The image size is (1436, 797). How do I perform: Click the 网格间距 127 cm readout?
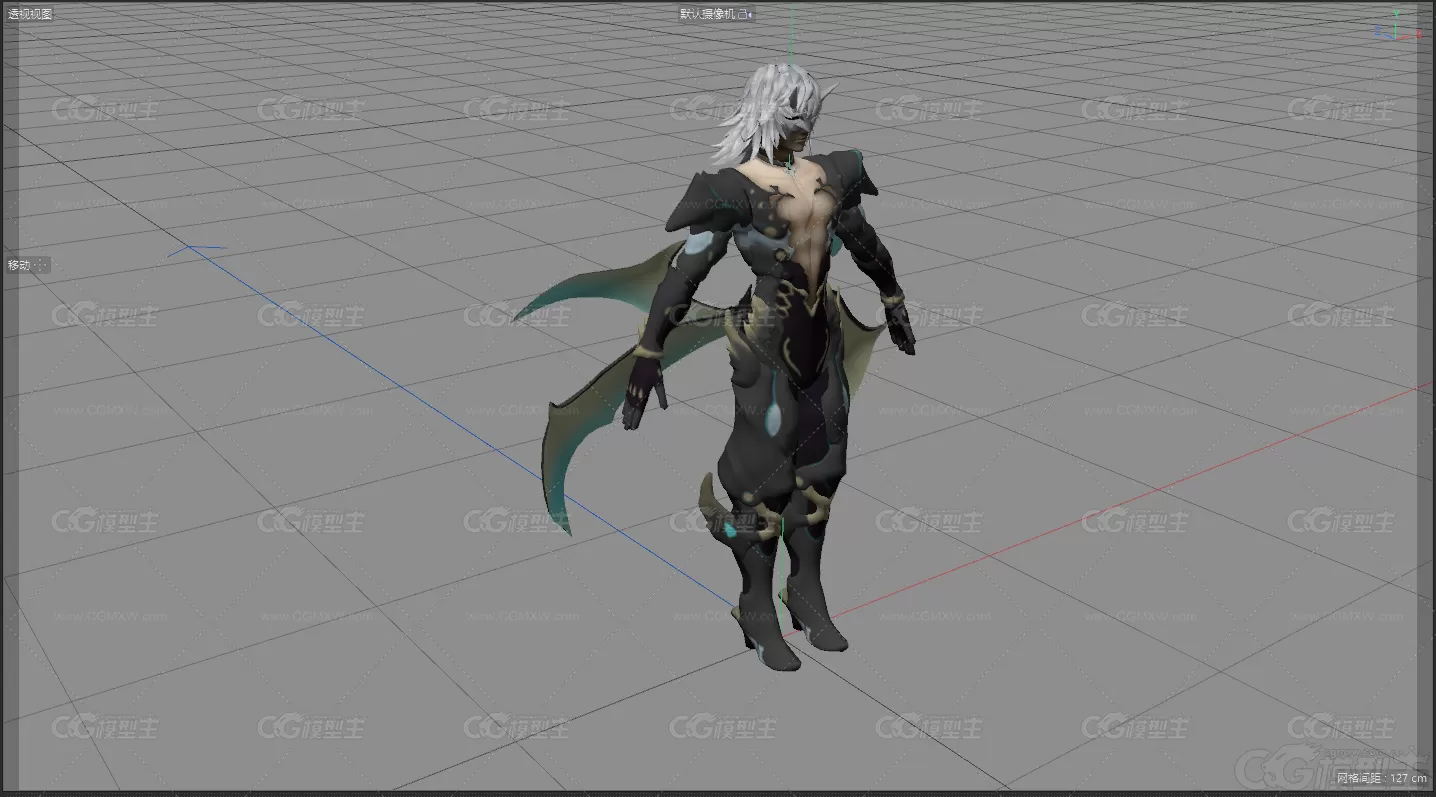[x=1381, y=778]
